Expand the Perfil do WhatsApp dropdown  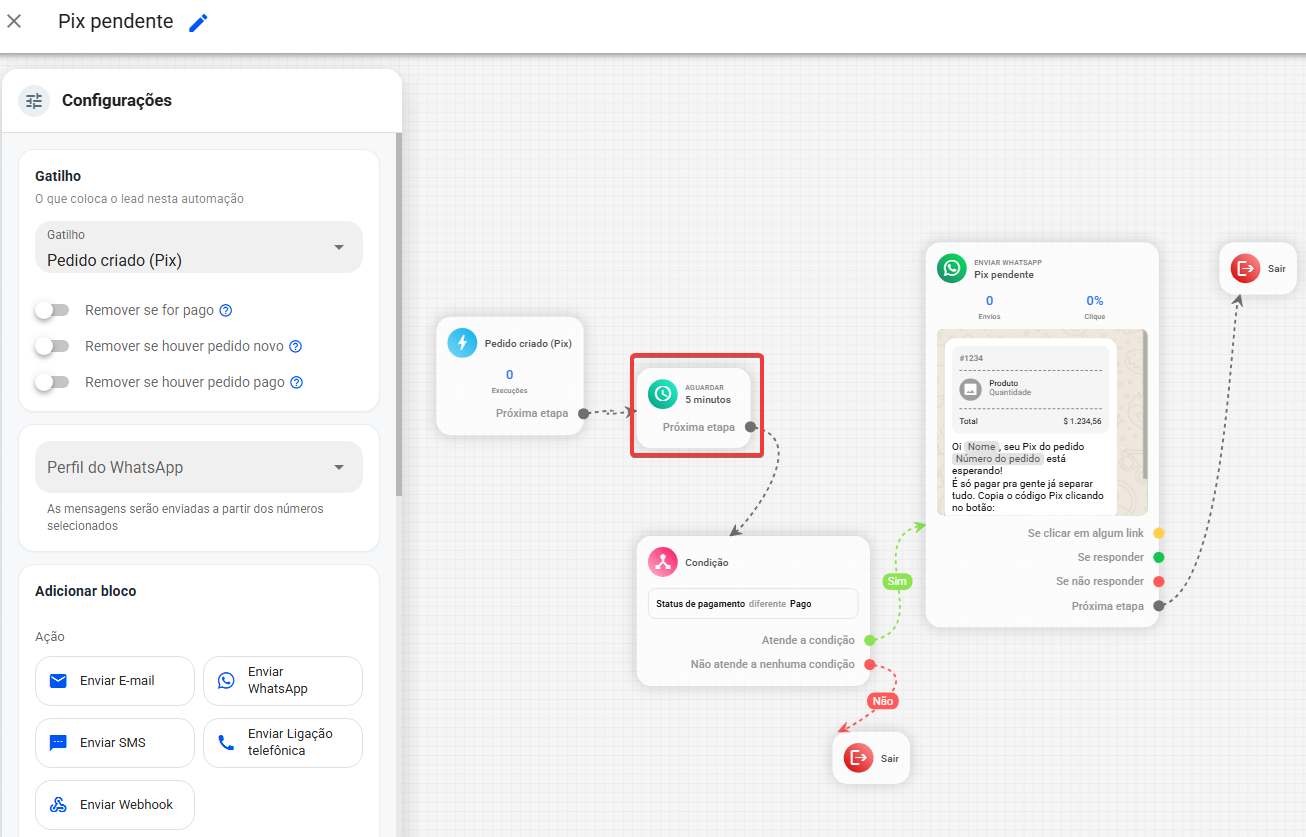tap(199, 467)
